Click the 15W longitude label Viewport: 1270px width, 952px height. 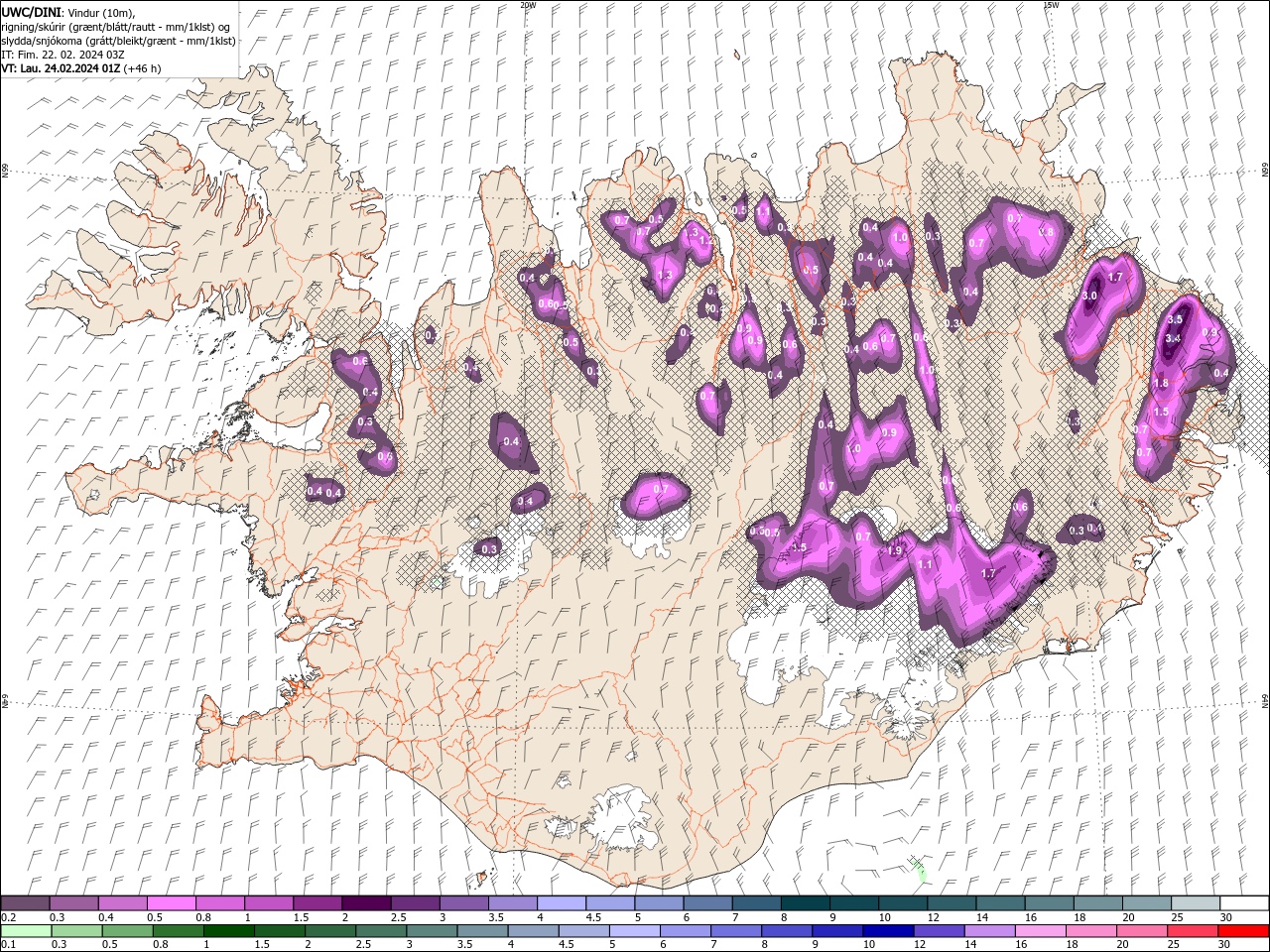tap(1051, 5)
